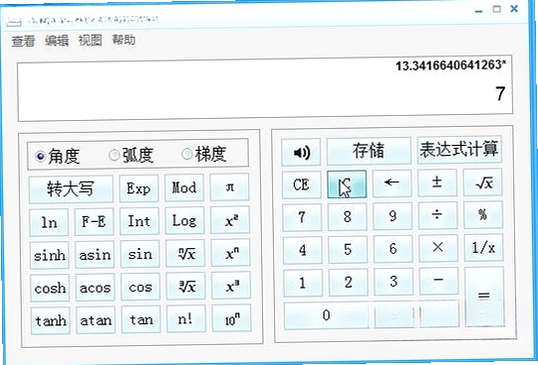
Task: Open the 帮助 menu
Action: click(124, 40)
